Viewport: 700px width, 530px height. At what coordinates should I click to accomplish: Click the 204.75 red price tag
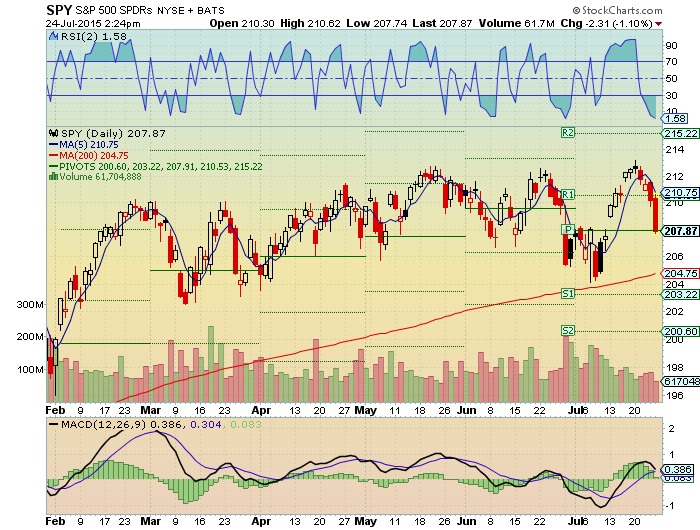(681, 273)
